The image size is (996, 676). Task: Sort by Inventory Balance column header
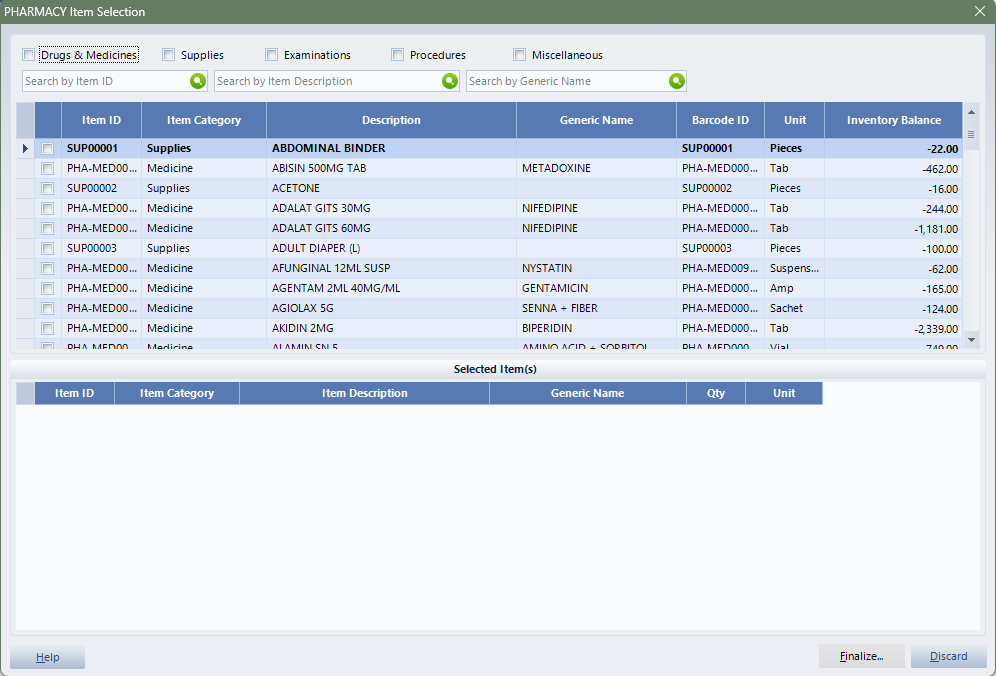click(893, 120)
